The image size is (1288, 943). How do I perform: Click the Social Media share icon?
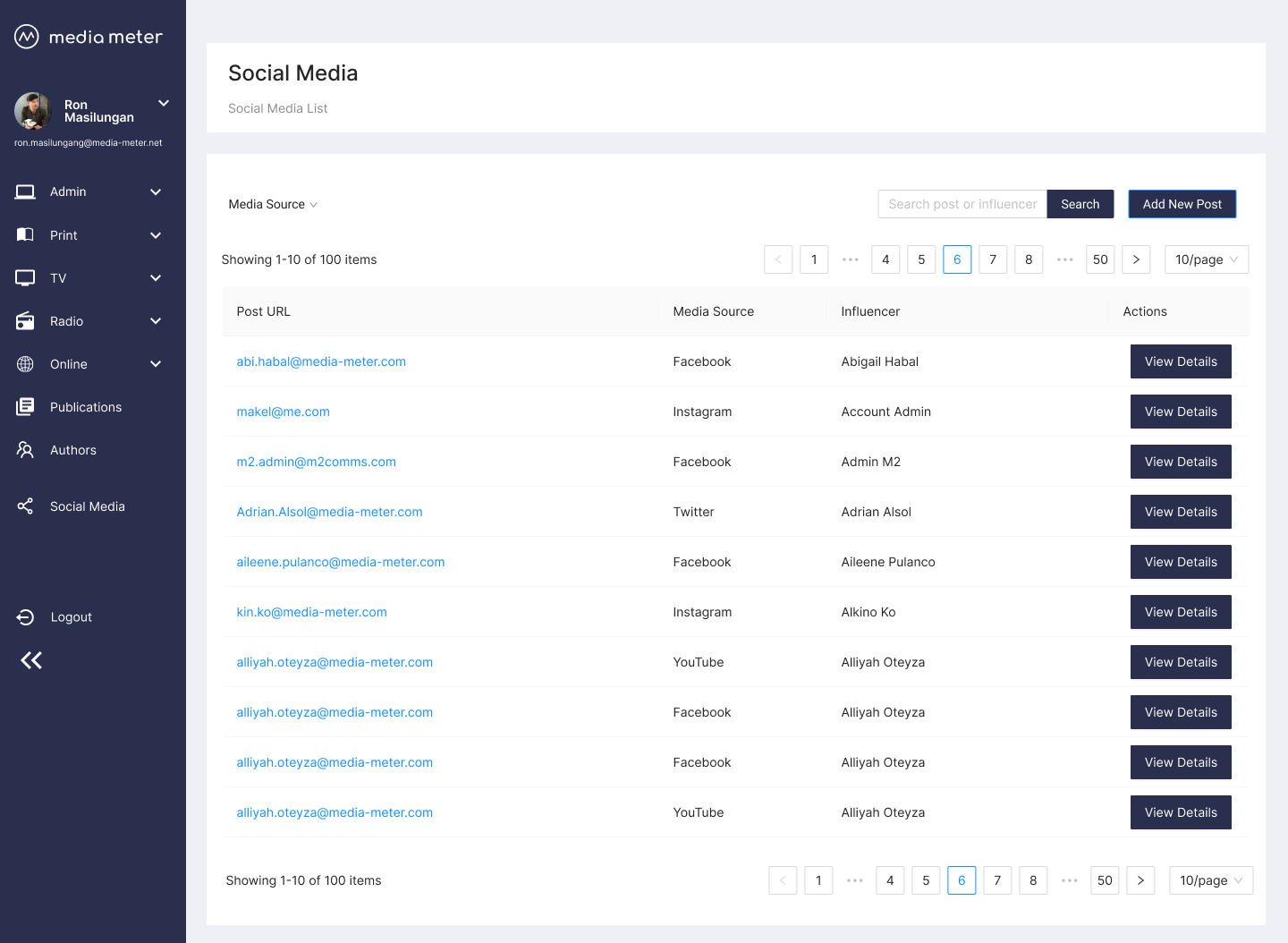point(25,506)
